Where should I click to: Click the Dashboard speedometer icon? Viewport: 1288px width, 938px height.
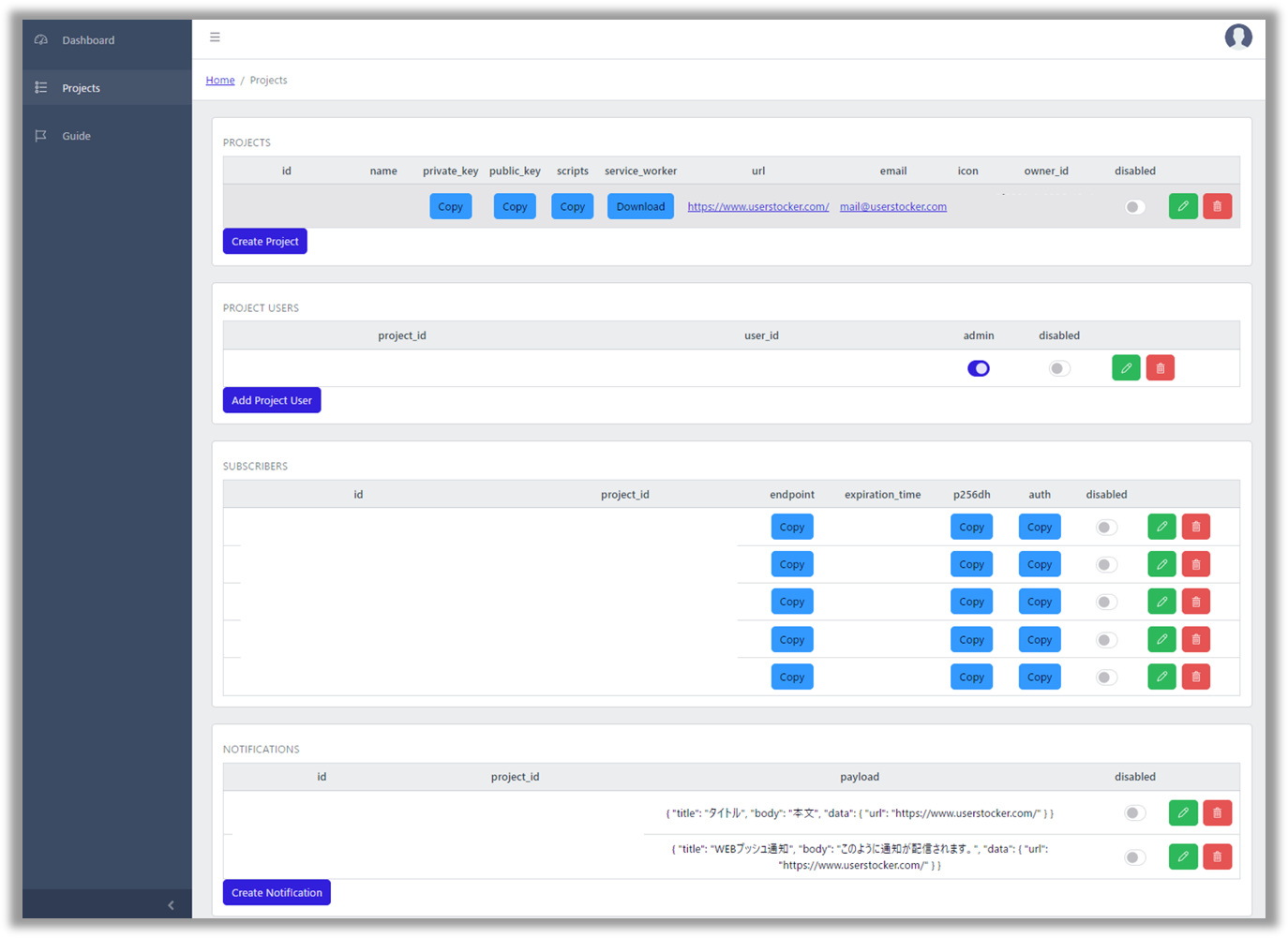coord(41,40)
